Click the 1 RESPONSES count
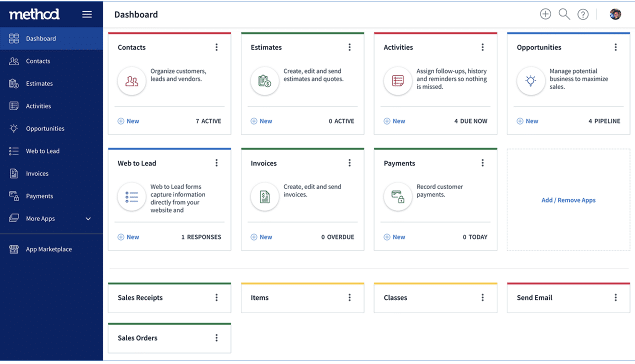Image resolution: width=635 pixels, height=364 pixels. pyautogui.click(x=201, y=237)
